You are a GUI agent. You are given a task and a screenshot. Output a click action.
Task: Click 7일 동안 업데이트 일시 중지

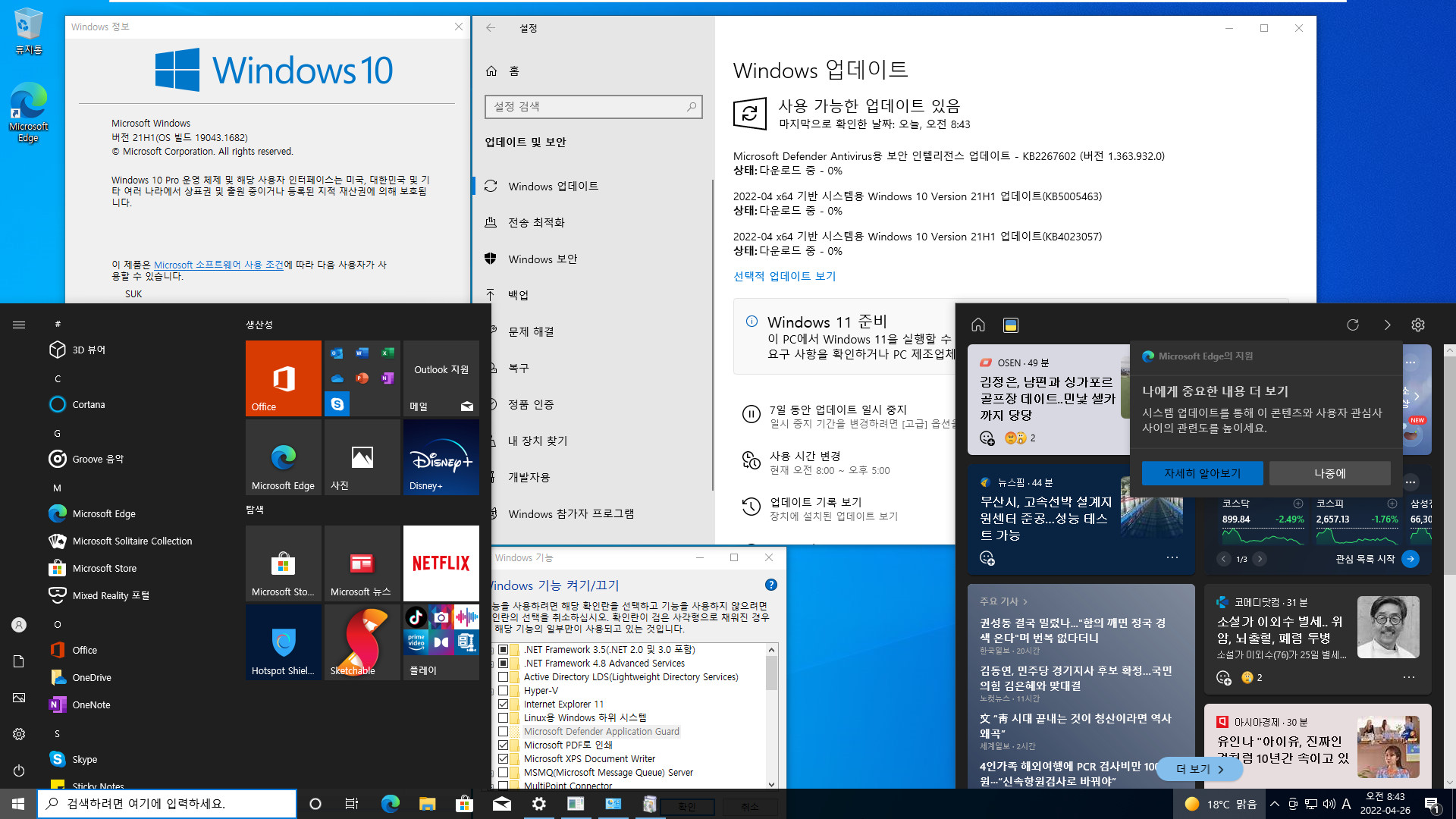coord(837,410)
